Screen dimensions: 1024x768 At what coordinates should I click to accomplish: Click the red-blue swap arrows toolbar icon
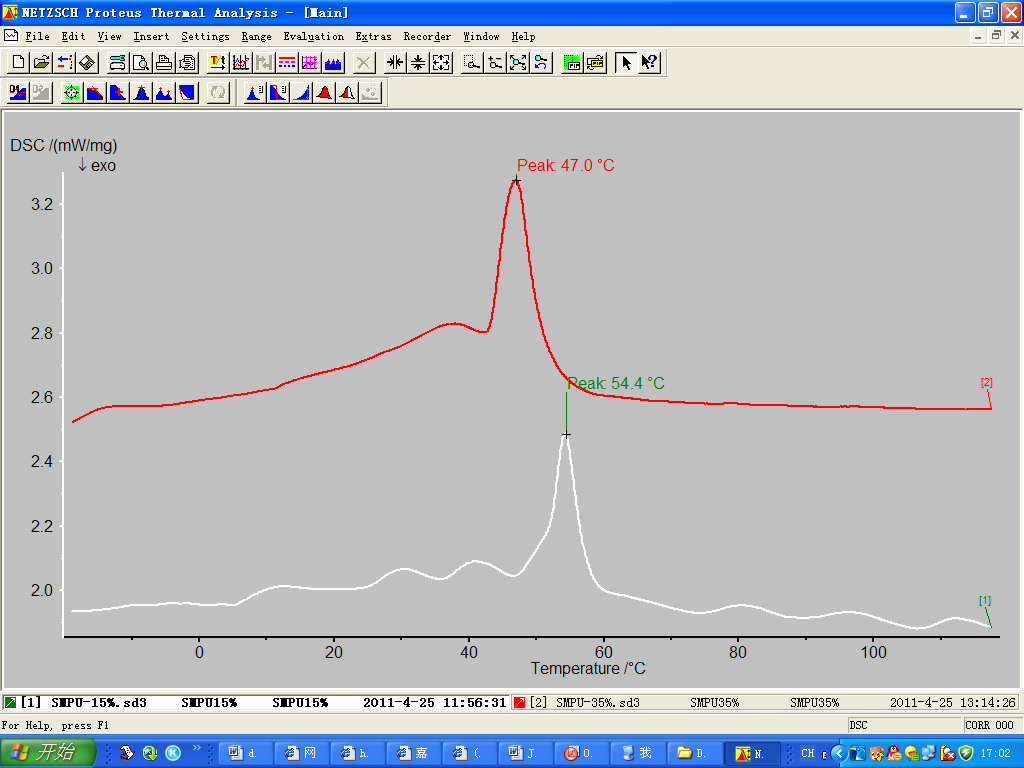pos(64,63)
